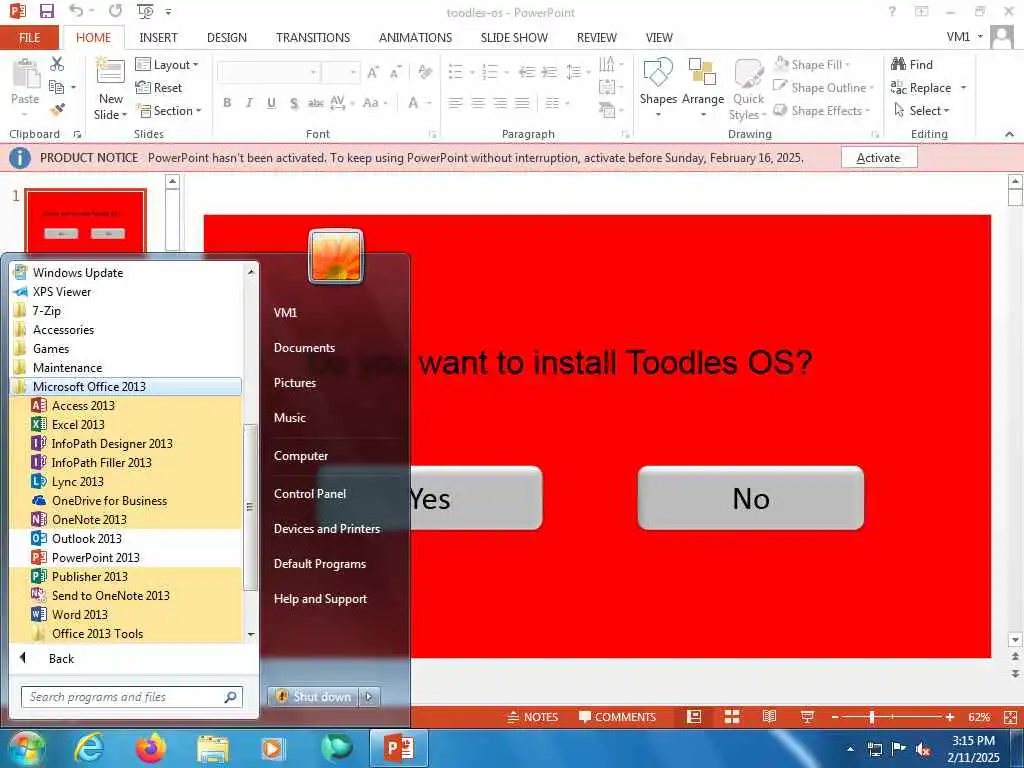Click the Search programs and files field
Image resolution: width=1024 pixels, height=768 pixels.
131,697
